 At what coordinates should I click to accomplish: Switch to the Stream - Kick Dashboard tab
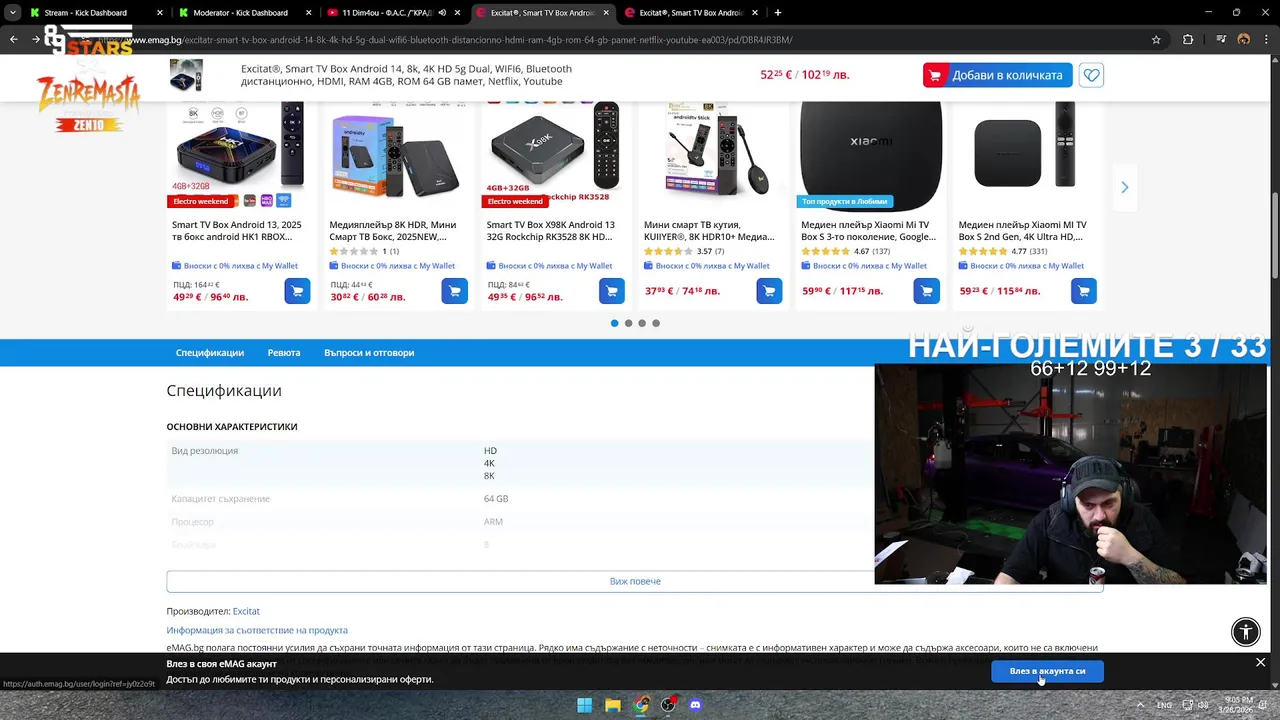pyautogui.click(x=95, y=13)
